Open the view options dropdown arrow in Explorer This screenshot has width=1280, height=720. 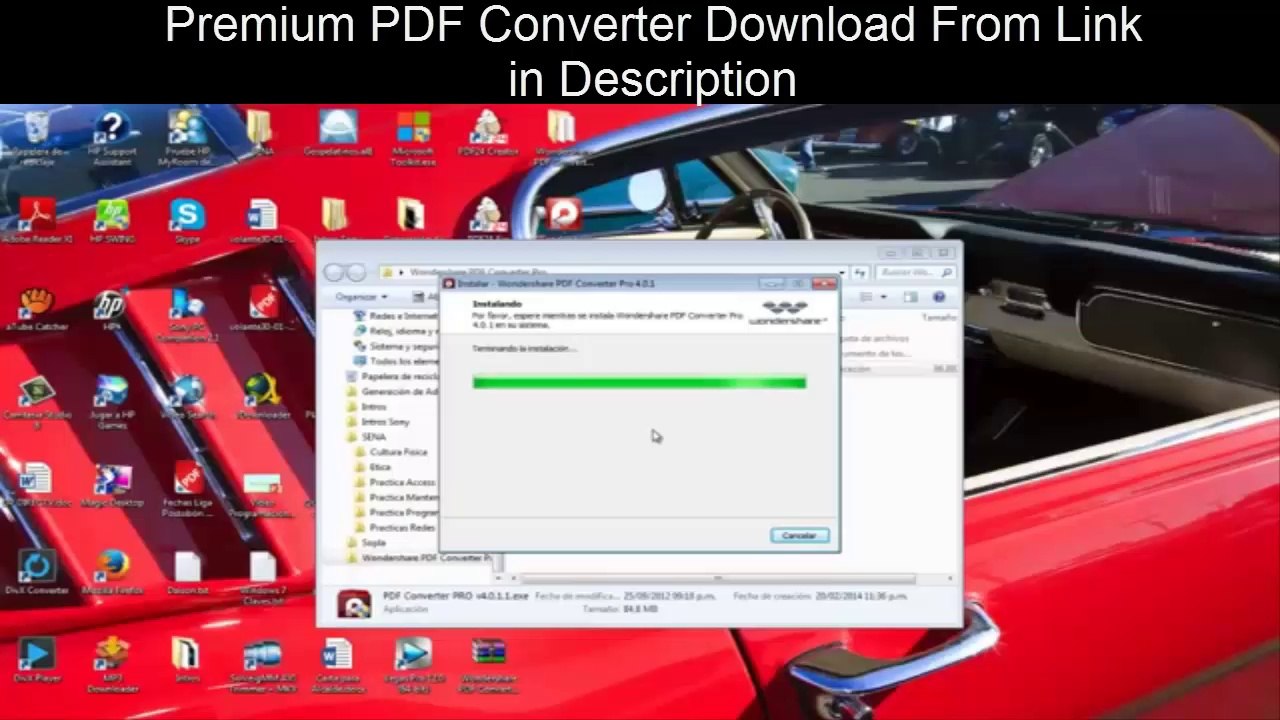[883, 297]
